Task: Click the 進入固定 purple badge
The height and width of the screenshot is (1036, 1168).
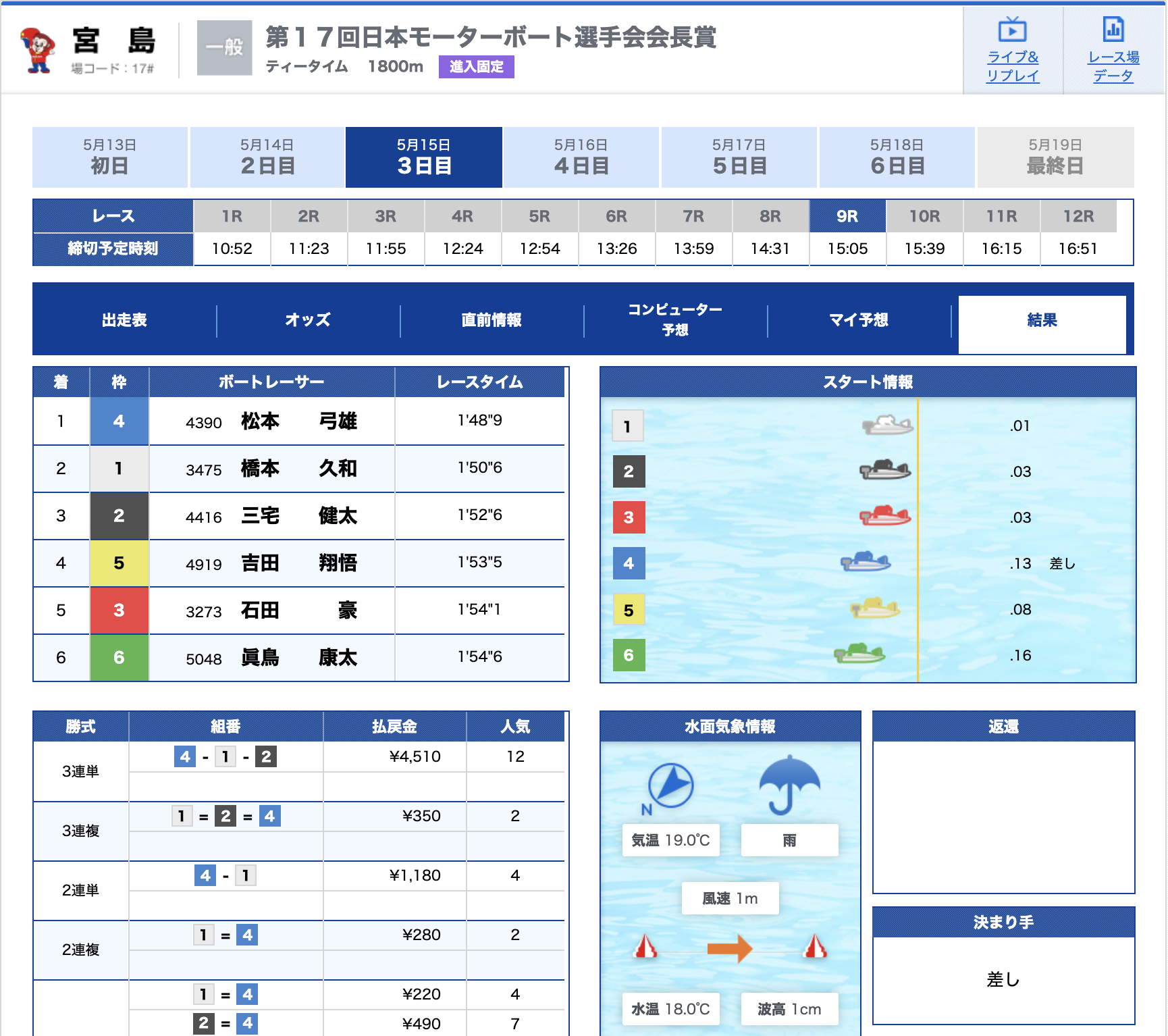Action: tap(476, 67)
